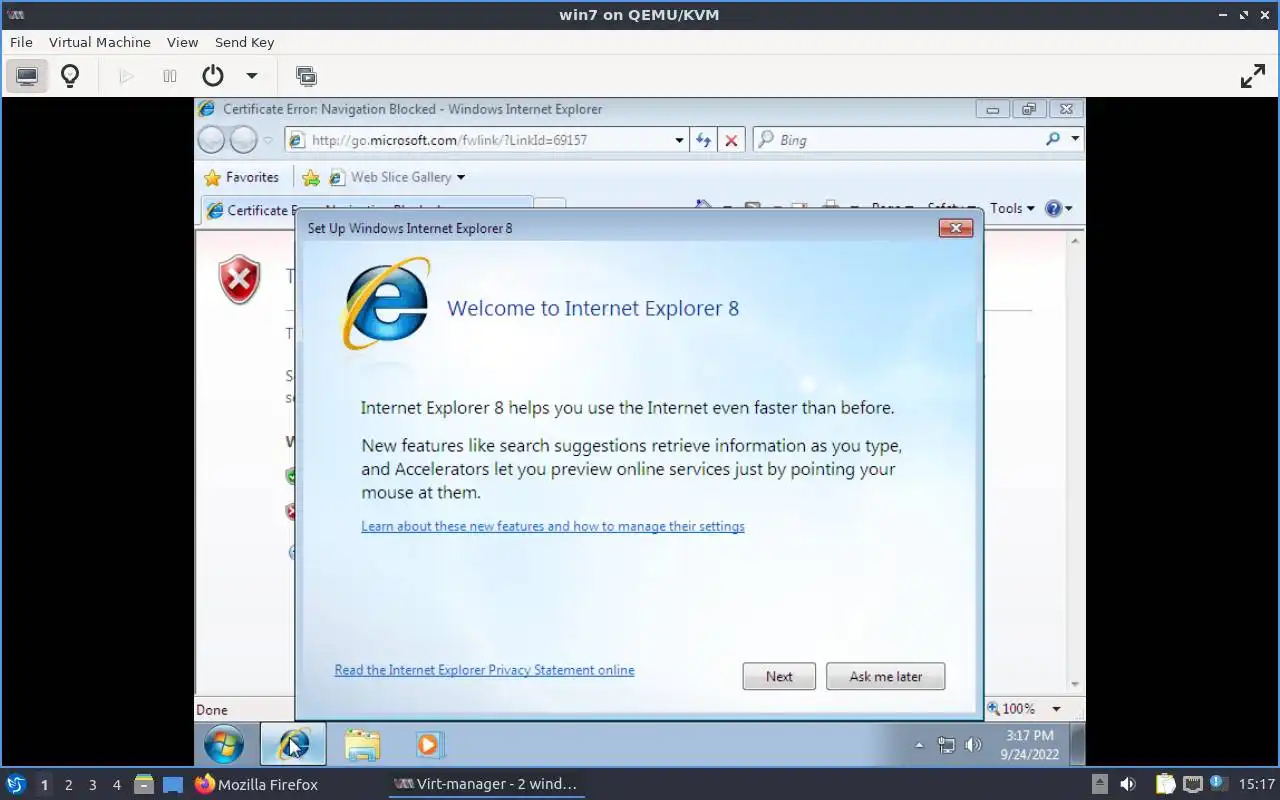This screenshot has width=1280, height=800.
Task: Open the host application menu icon
Action: [15, 784]
